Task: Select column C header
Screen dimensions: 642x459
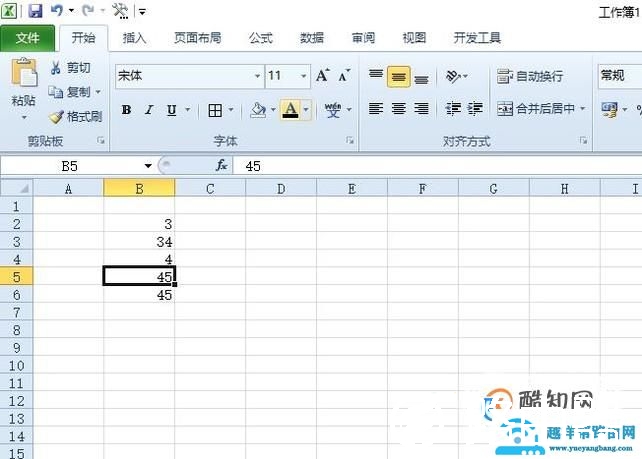Action: click(x=210, y=189)
